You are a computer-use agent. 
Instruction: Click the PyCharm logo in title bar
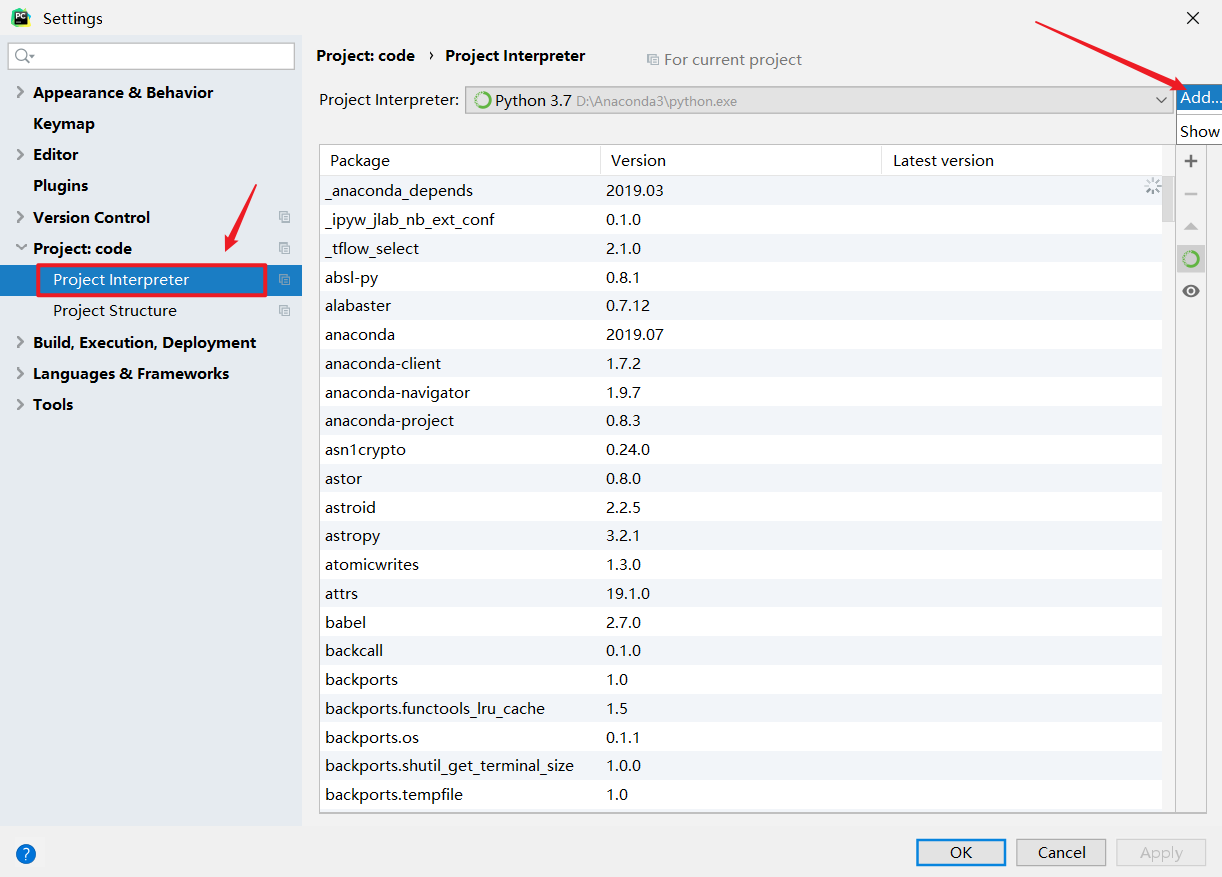20,18
